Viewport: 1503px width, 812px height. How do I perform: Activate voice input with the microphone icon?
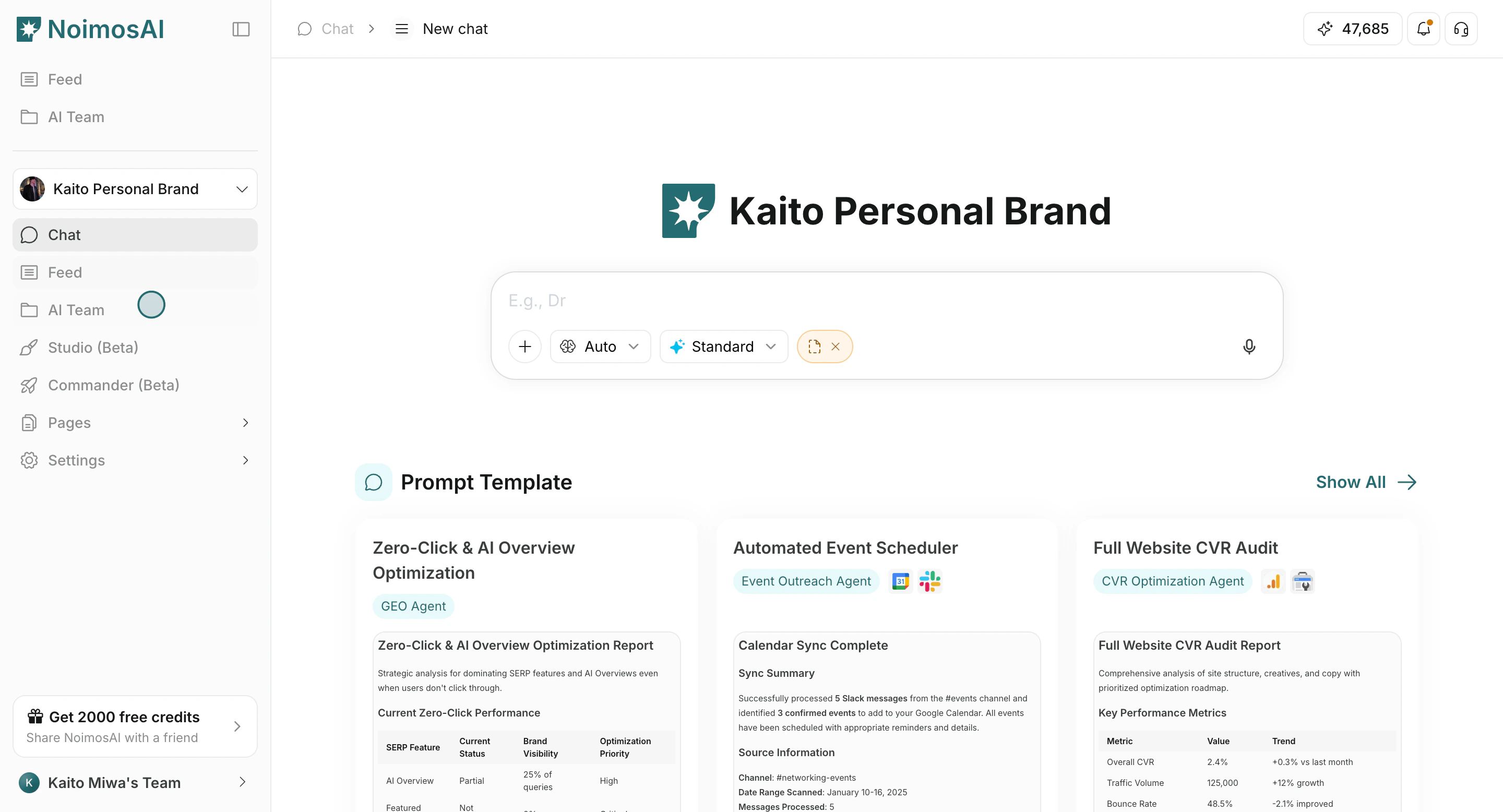(1249, 347)
